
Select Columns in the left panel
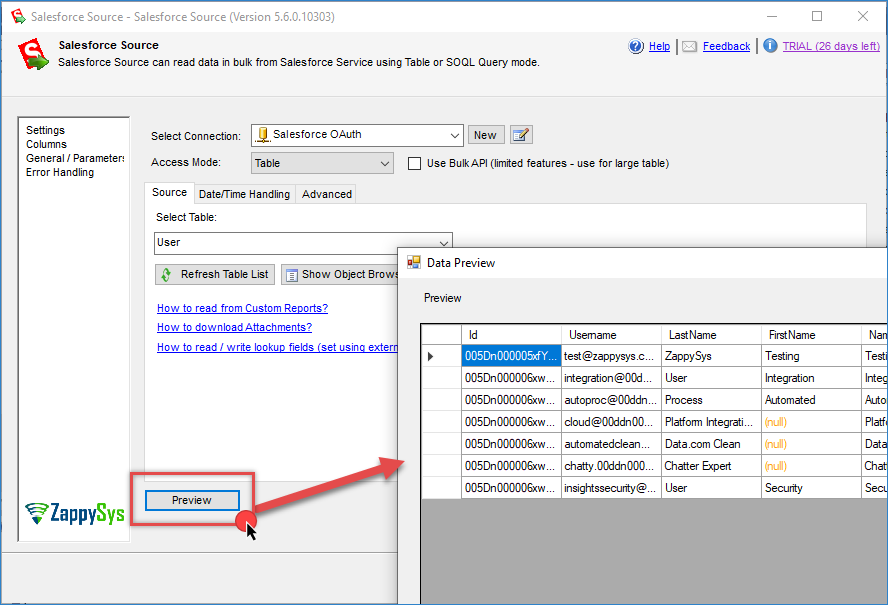46,144
